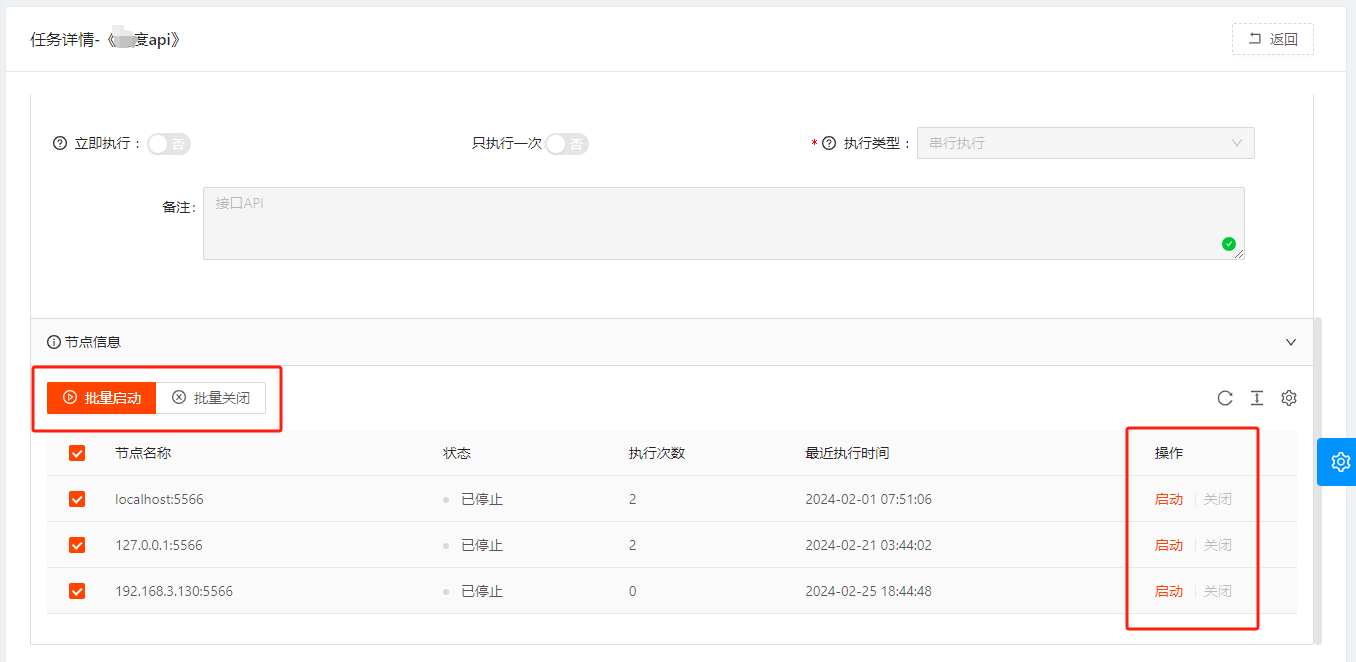Open the 执行类型 dropdown
This screenshot has height=662, width=1356.
pyautogui.click(x=1085, y=143)
